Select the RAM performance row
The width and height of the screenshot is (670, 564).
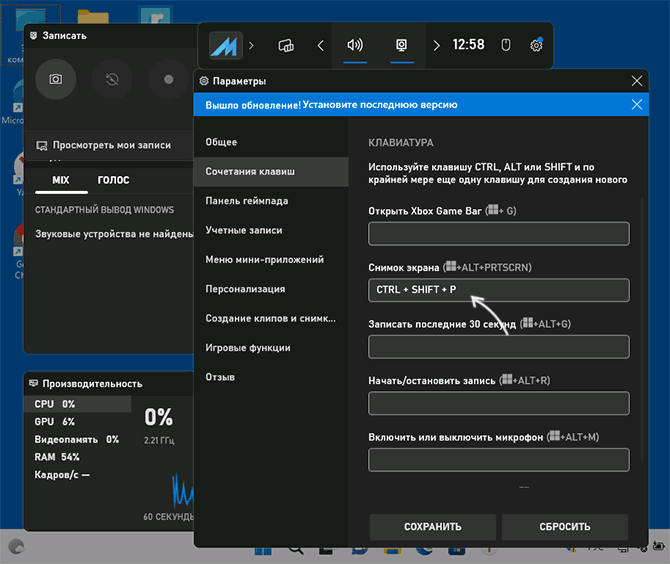point(77,457)
